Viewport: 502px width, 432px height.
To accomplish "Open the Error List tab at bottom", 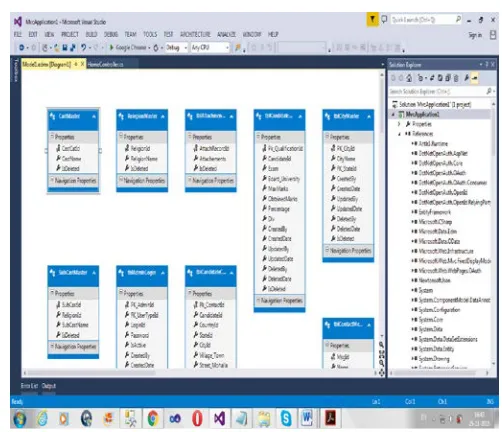I will click(x=29, y=386).
